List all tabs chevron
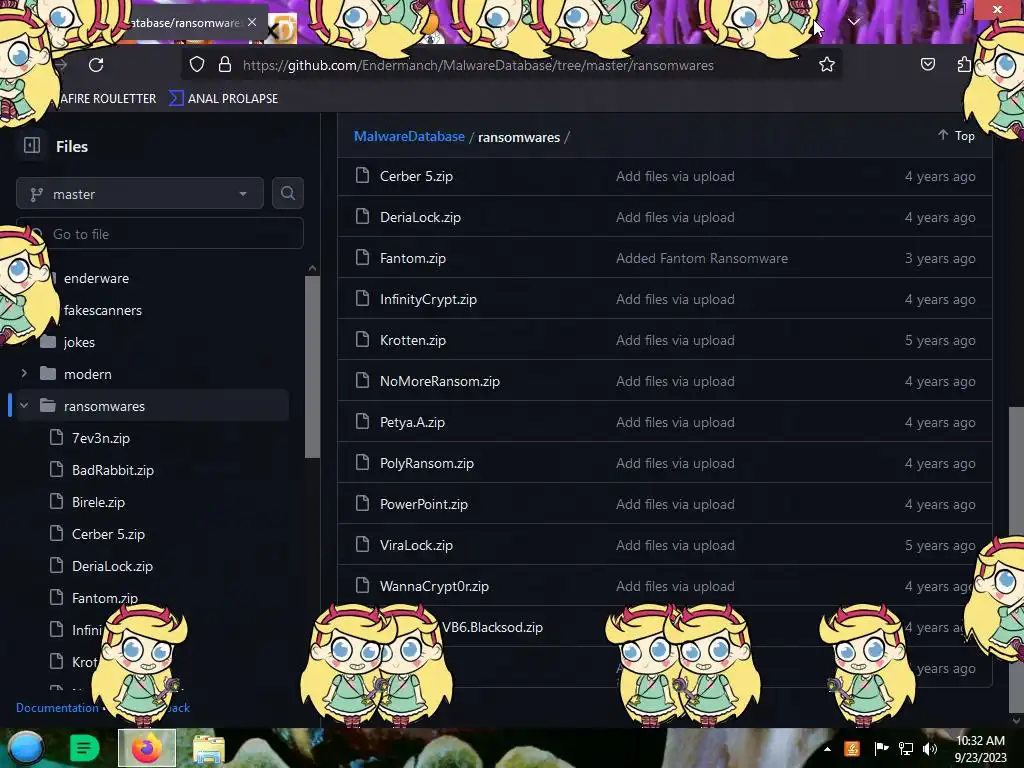The image size is (1024, 768). click(x=854, y=22)
